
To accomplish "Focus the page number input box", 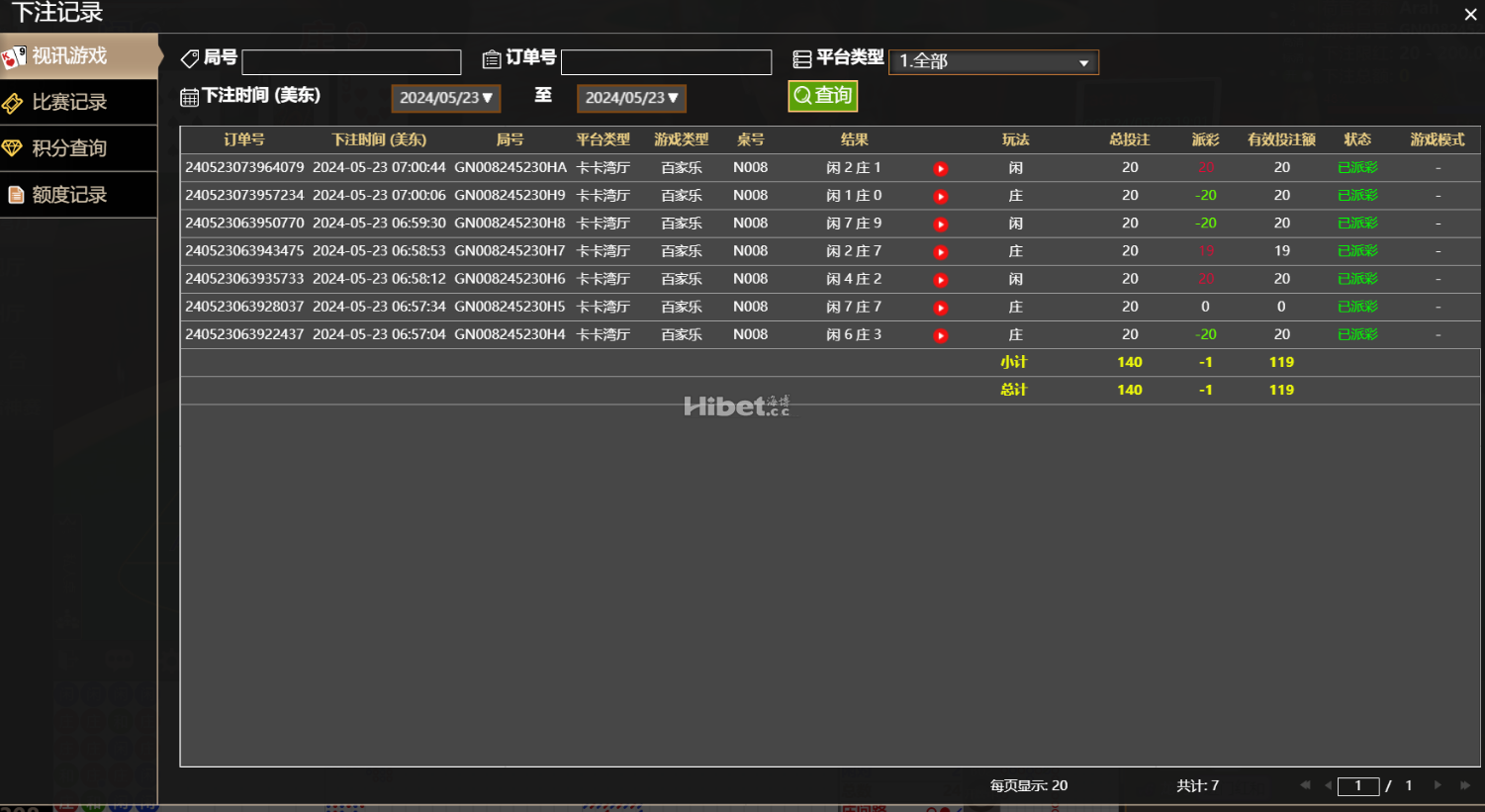I will pyautogui.click(x=1358, y=786).
